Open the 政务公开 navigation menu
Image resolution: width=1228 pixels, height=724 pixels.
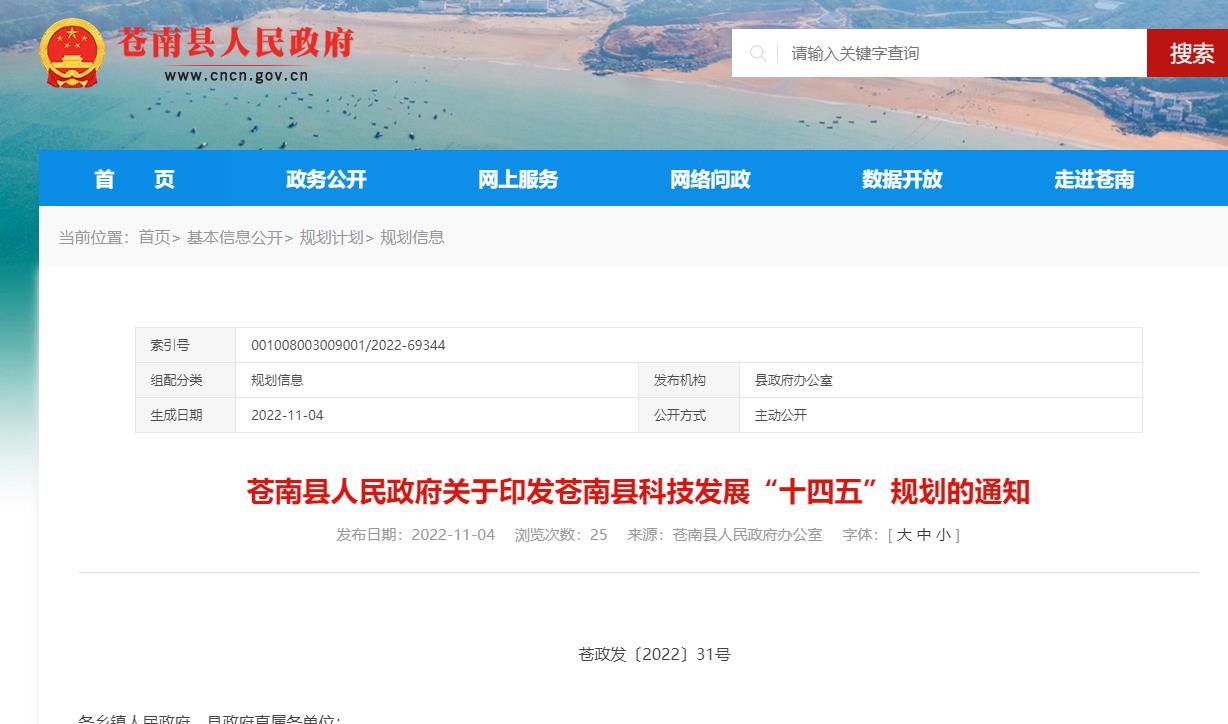point(325,179)
